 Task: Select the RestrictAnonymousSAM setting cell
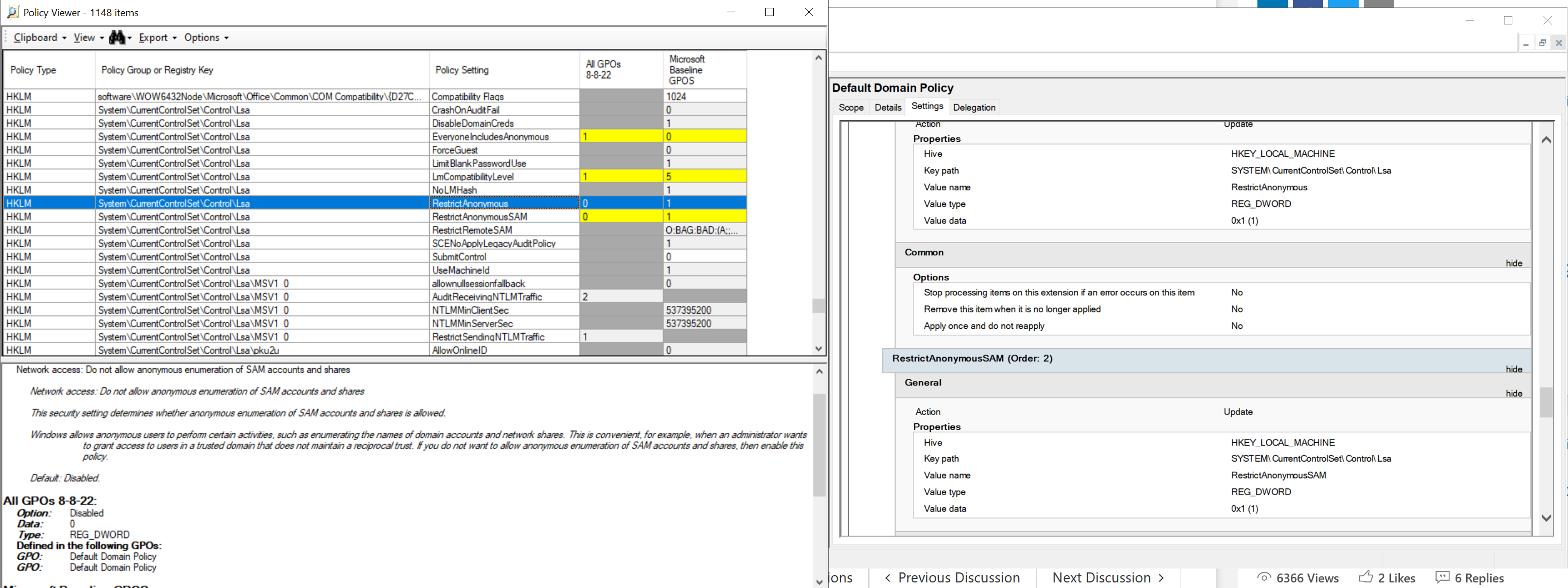505,217
